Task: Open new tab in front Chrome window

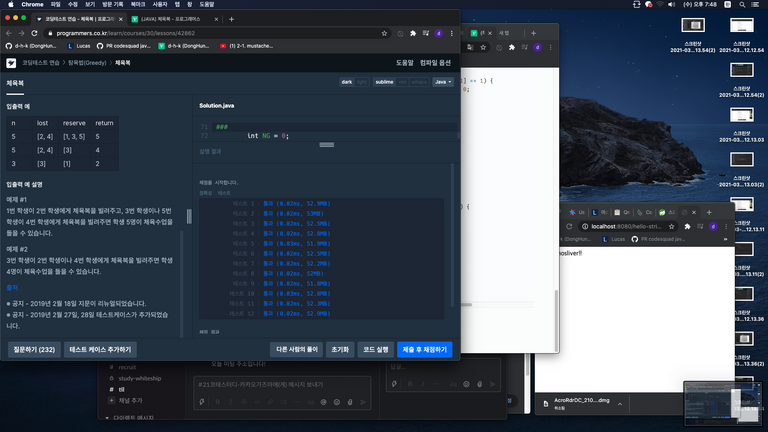Action: tap(231, 19)
